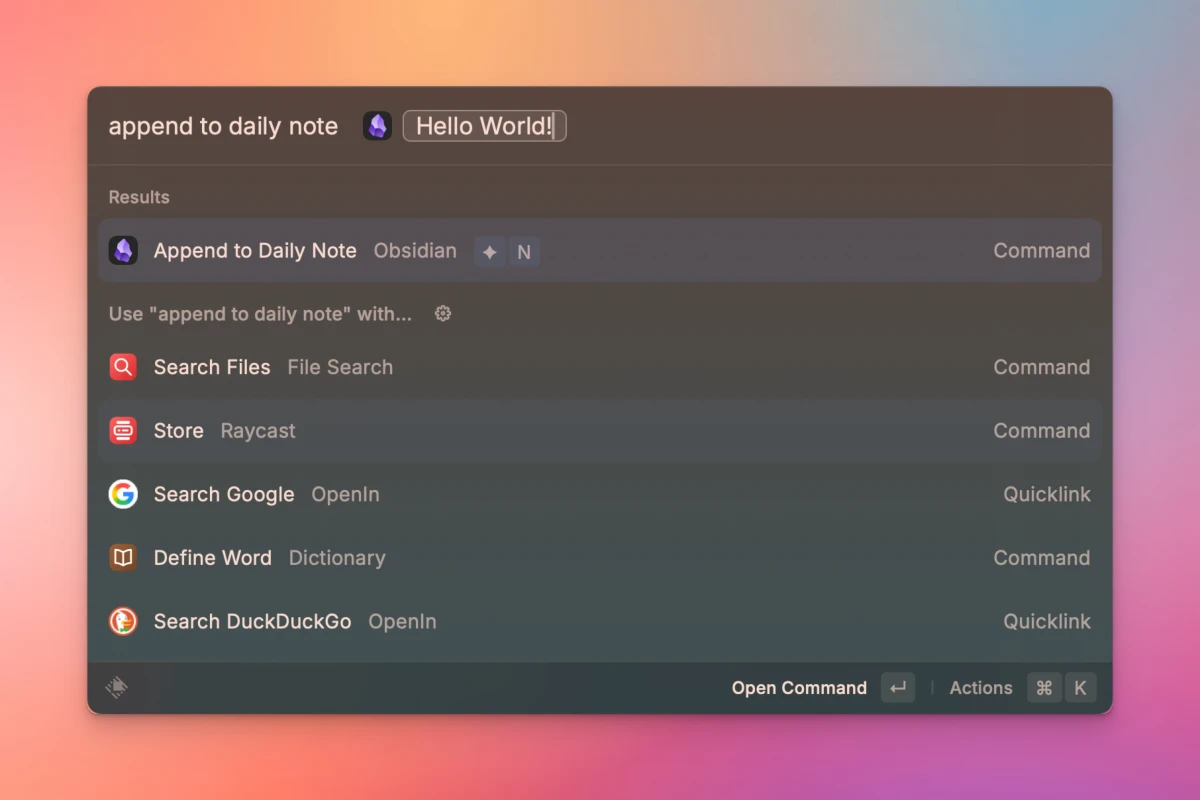Select the Define Word command
The width and height of the screenshot is (1200, 800).
pos(600,558)
